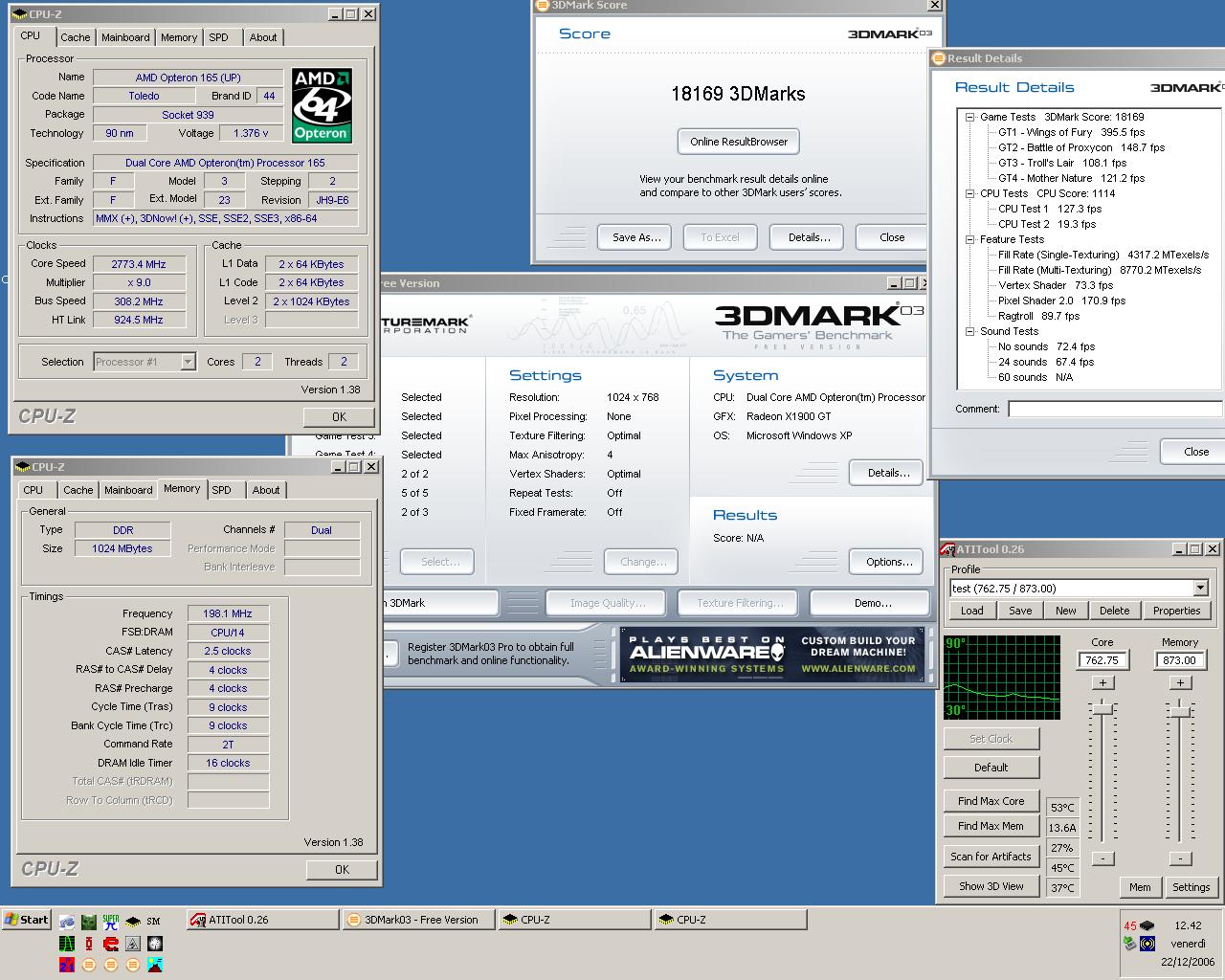
Task: Click the Comment input field
Action: [1116, 409]
